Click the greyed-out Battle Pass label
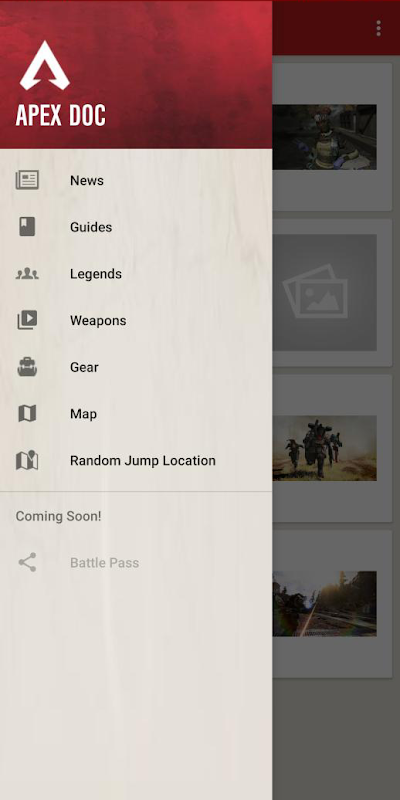400x800 pixels. click(105, 563)
